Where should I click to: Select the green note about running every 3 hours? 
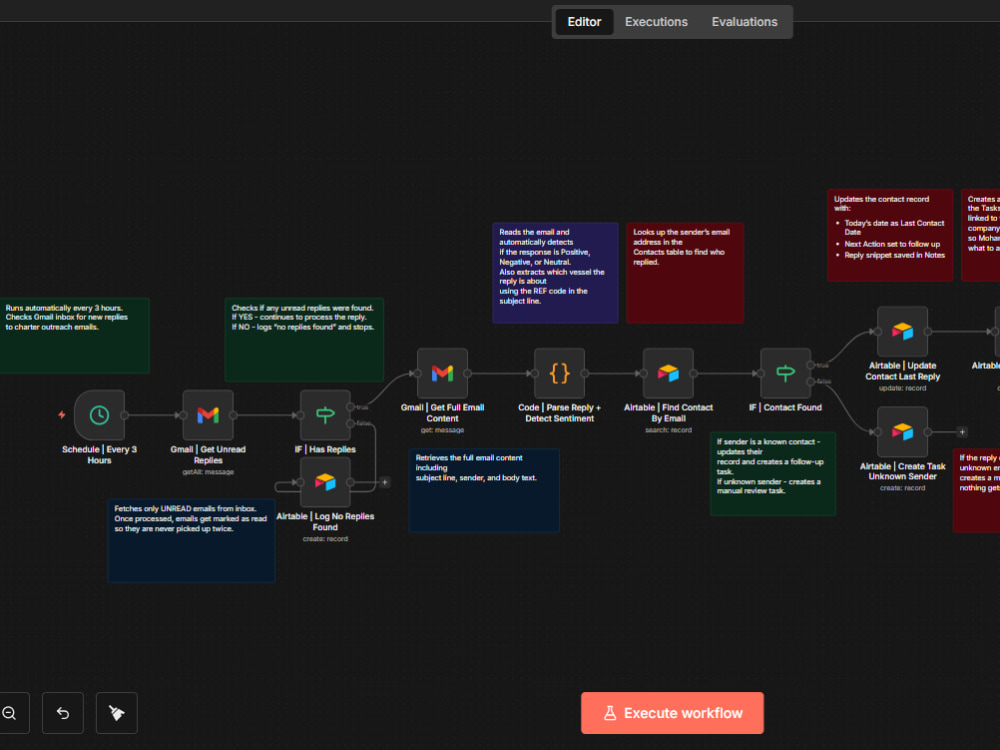point(75,335)
